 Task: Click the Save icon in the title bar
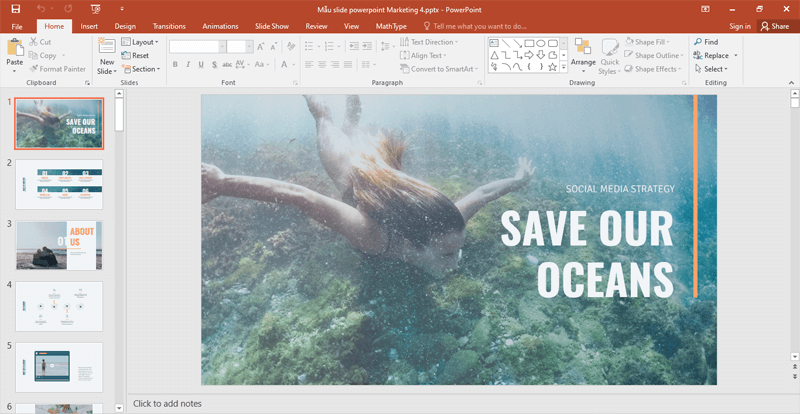tap(15, 9)
